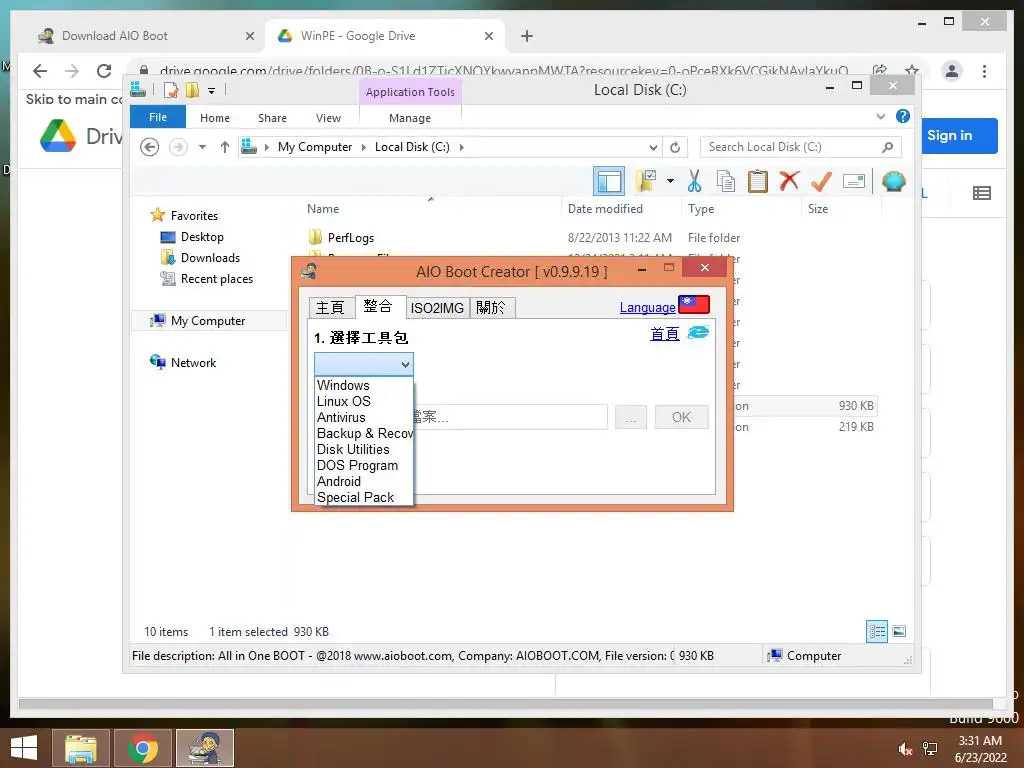
Task: Switch to the 整合 tab
Action: 379,306
